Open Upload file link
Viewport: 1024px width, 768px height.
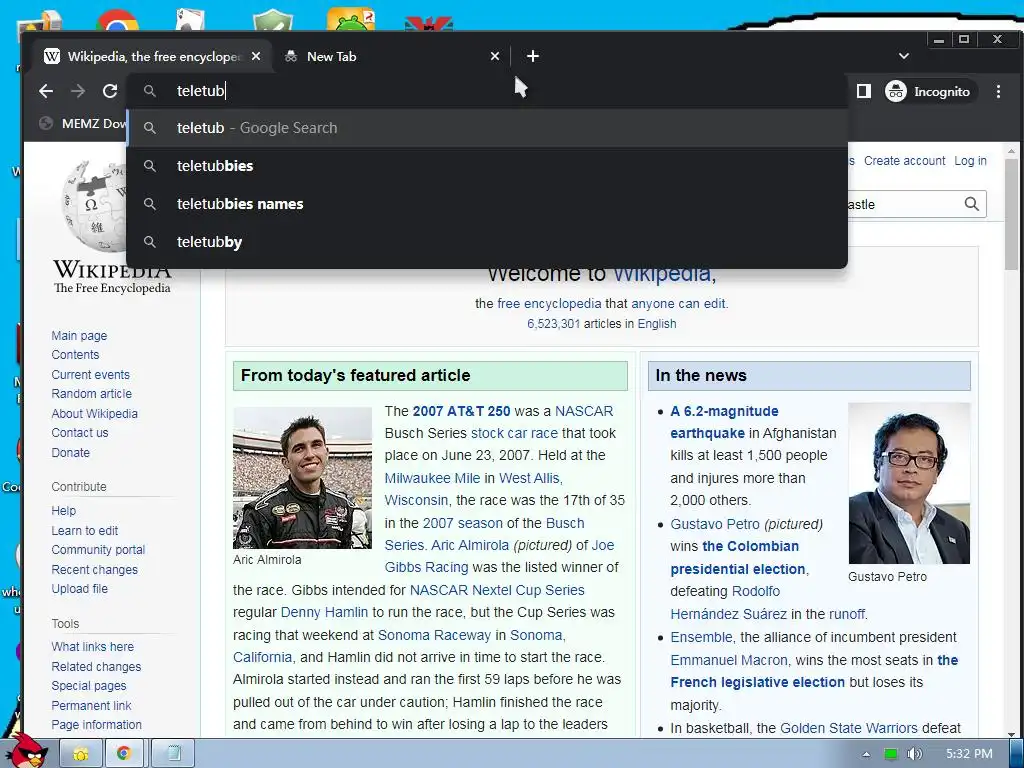pyautogui.click(x=79, y=588)
